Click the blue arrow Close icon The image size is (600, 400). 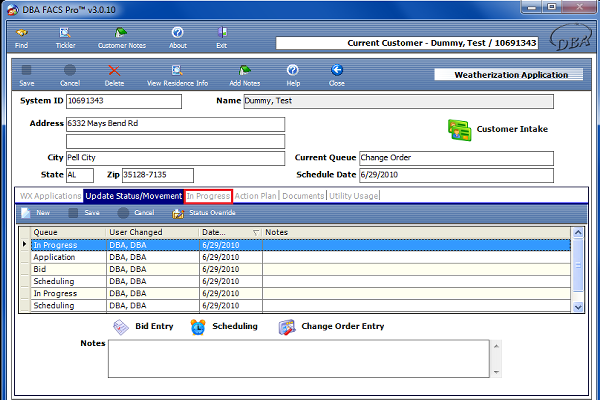click(x=337, y=70)
